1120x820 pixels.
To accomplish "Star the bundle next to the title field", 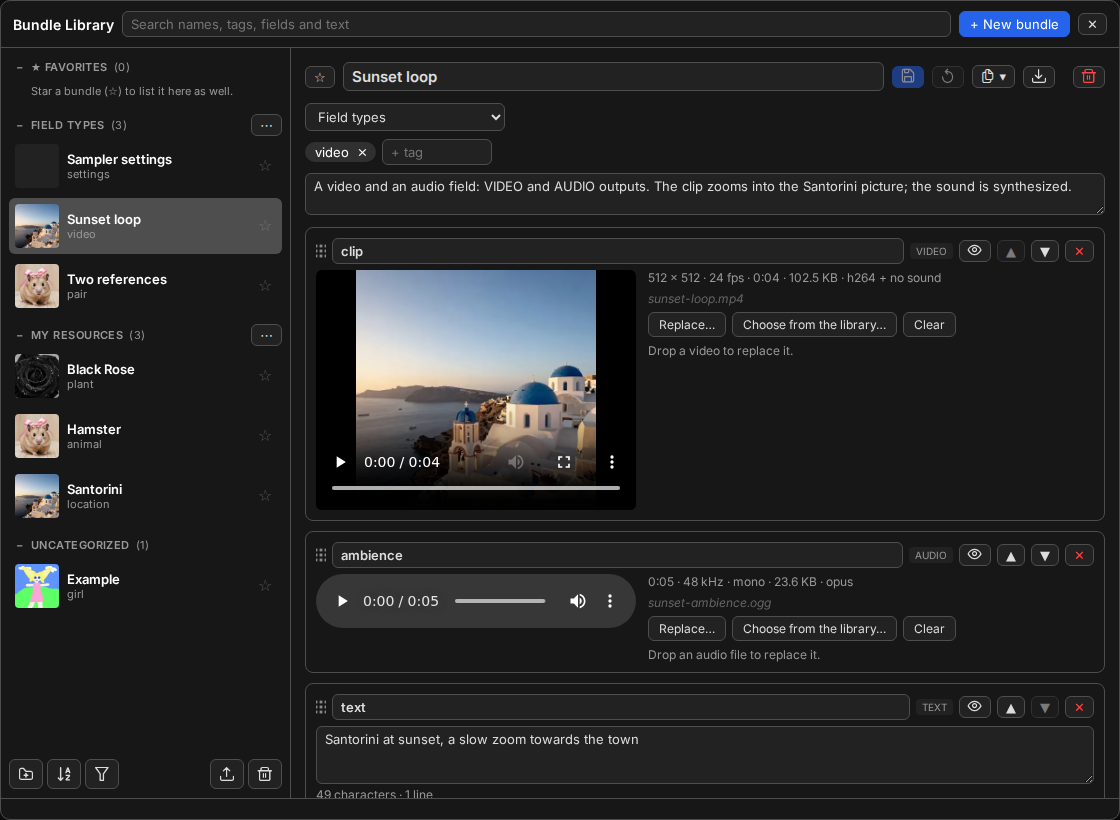I will click(x=320, y=77).
